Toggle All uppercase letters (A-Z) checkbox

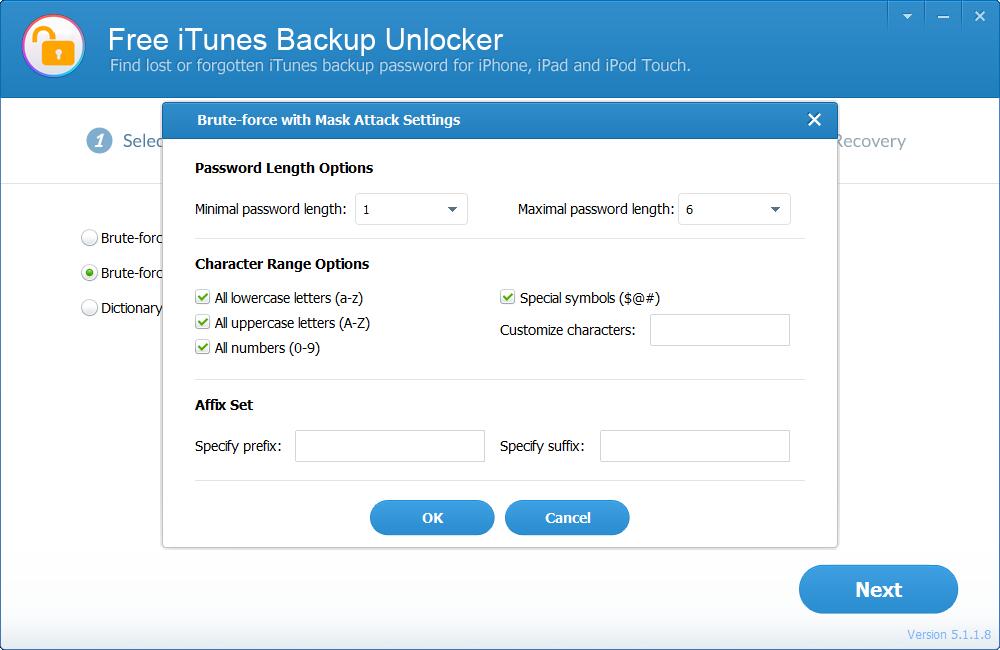click(x=203, y=322)
